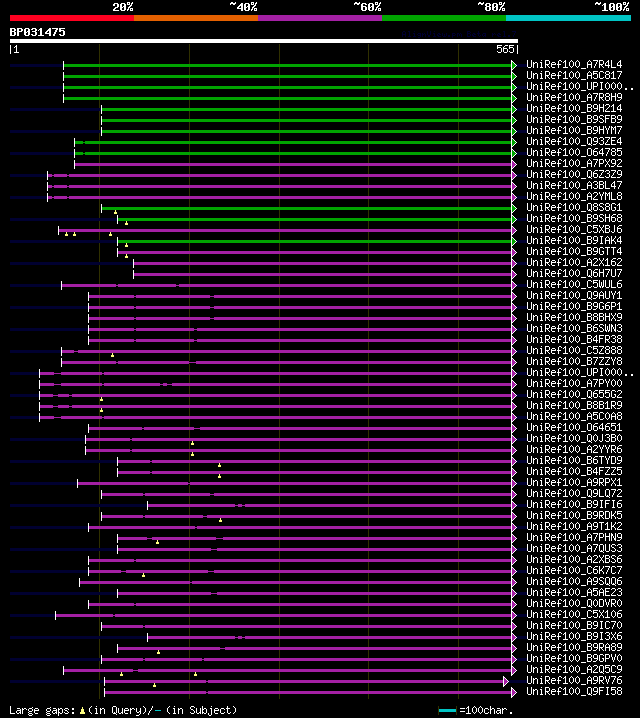This screenshot has width=640, height=718.
Task: Open hit UniRef100_O64651
Action: point(574,427)
